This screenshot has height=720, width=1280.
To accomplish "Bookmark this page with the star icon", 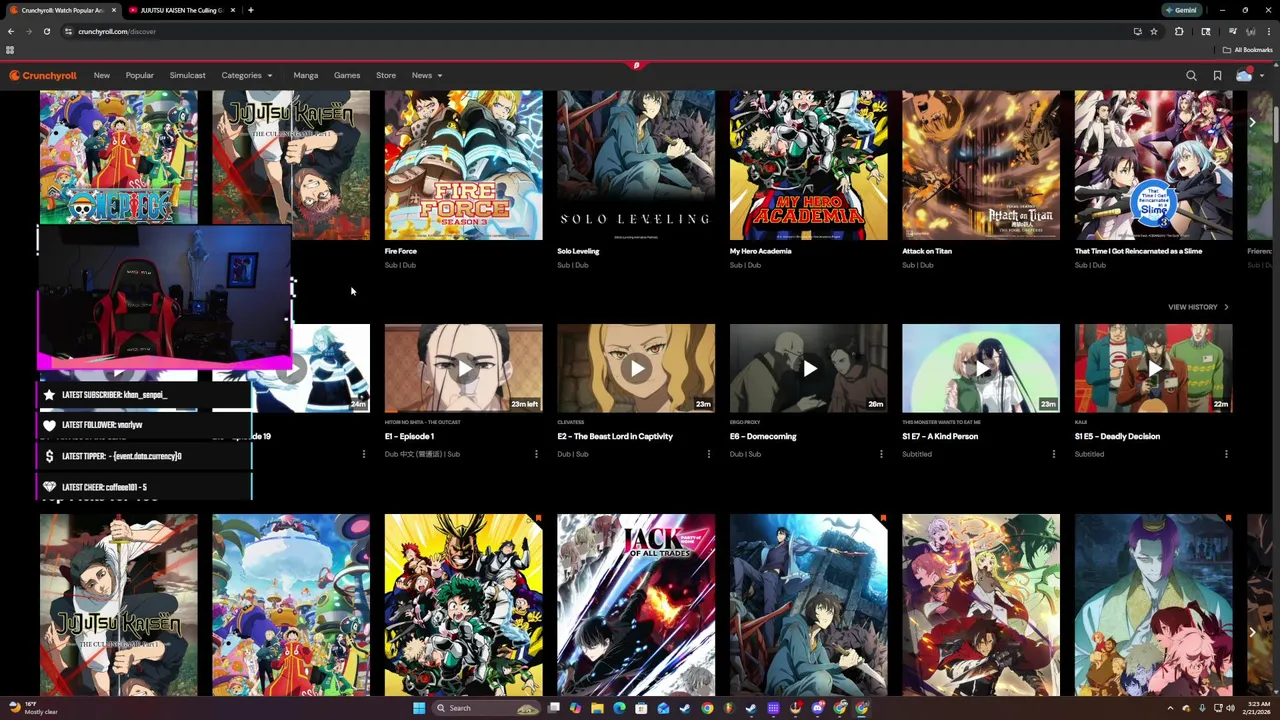I will 1154,31.
